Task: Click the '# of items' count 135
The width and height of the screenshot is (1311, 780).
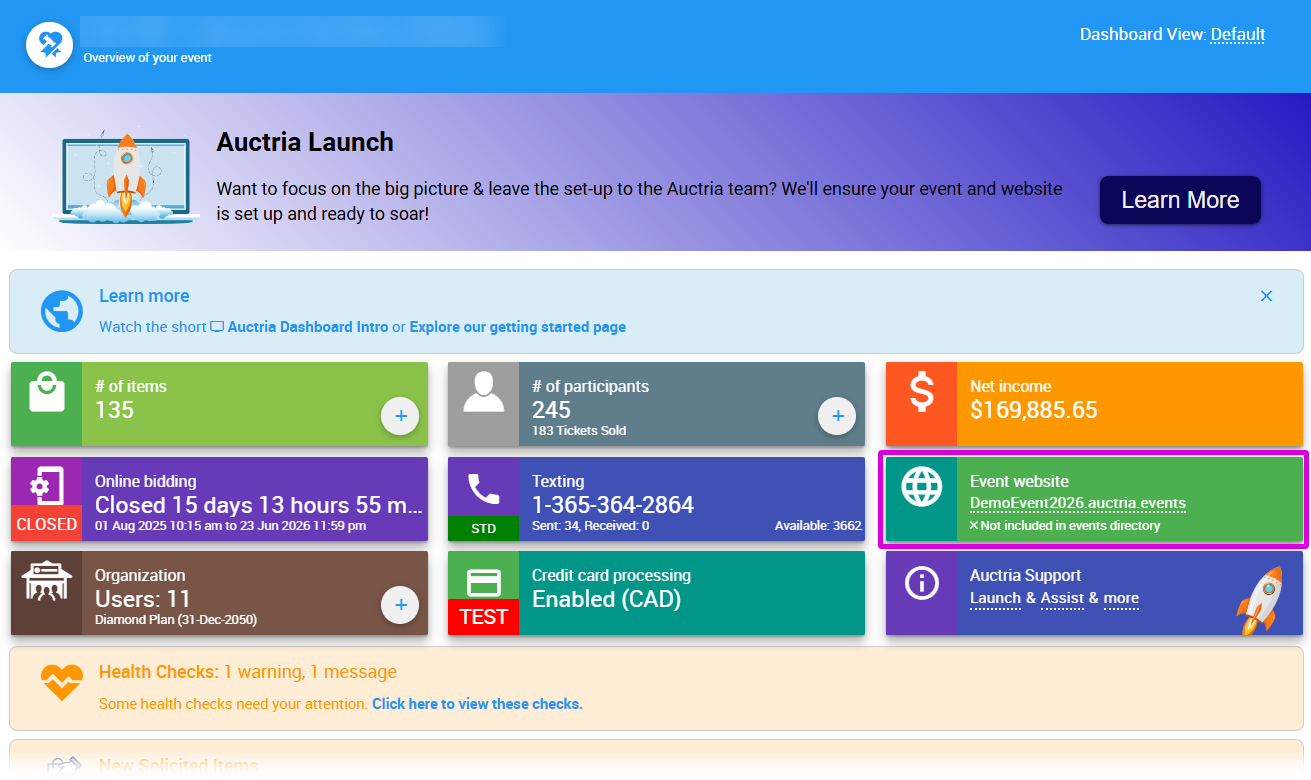Action: [114, 410]
